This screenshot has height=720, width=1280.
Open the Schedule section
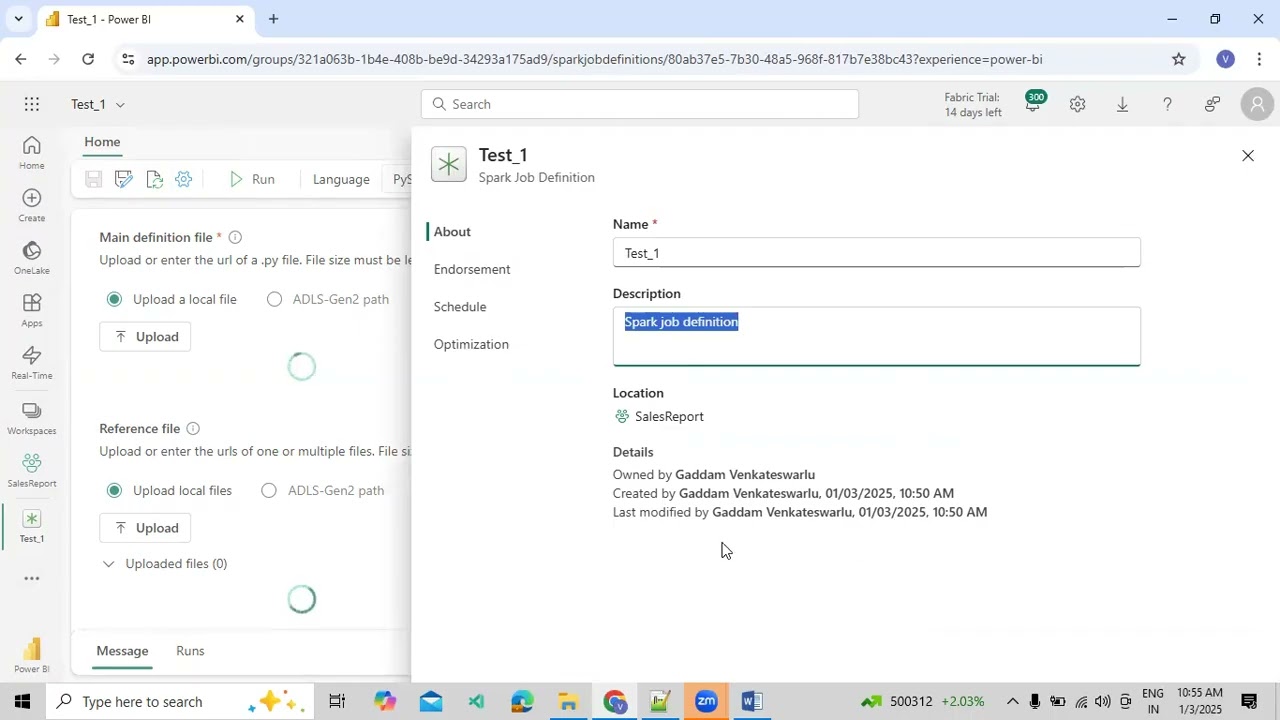460,306
